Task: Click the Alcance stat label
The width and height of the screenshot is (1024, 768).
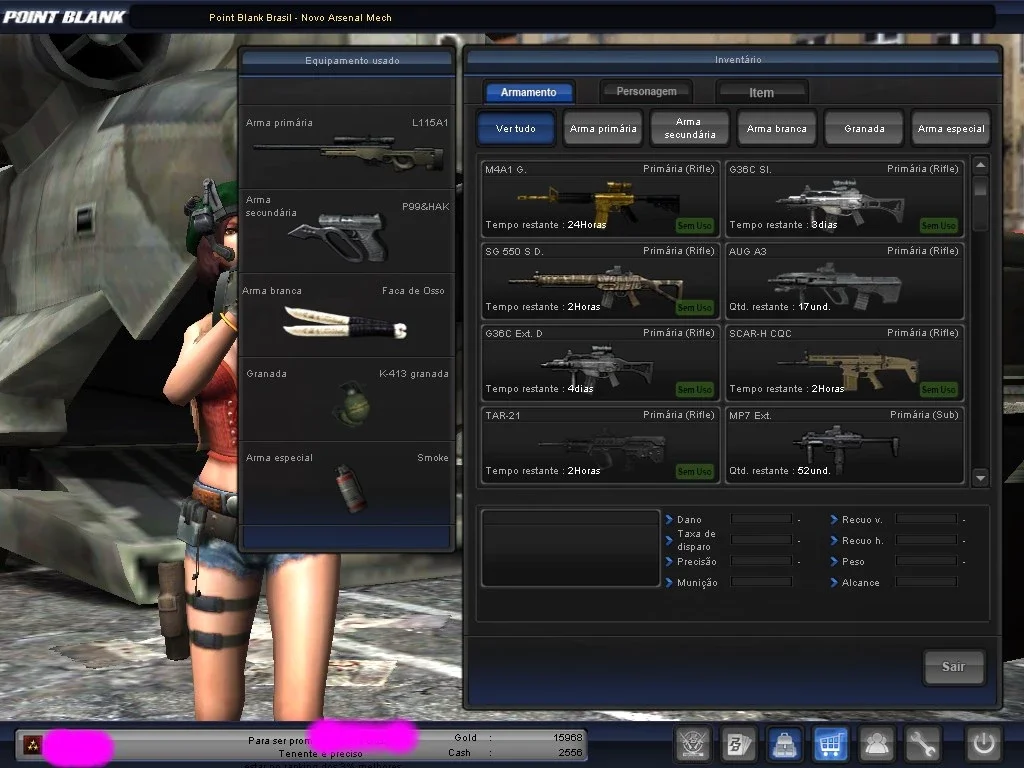Action: (860, 583)
